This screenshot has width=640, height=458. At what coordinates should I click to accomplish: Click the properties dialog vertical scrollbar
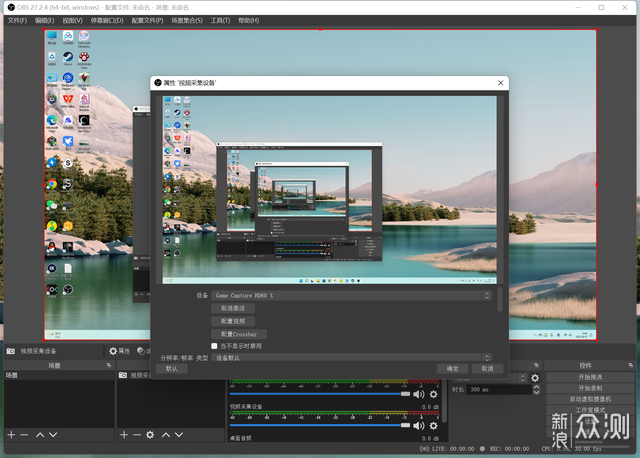point(500,300)
